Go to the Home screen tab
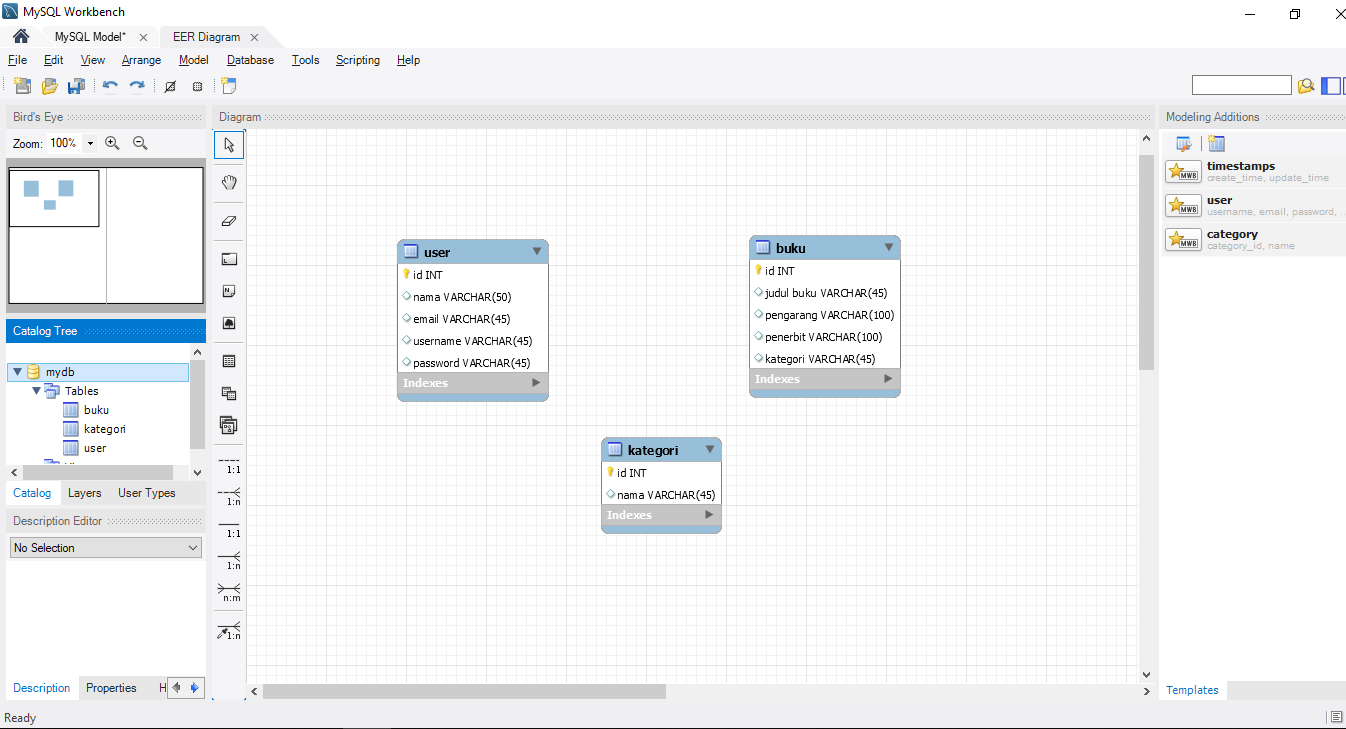The height and width of the screenshot is (729, 1346). click(20, 37)
